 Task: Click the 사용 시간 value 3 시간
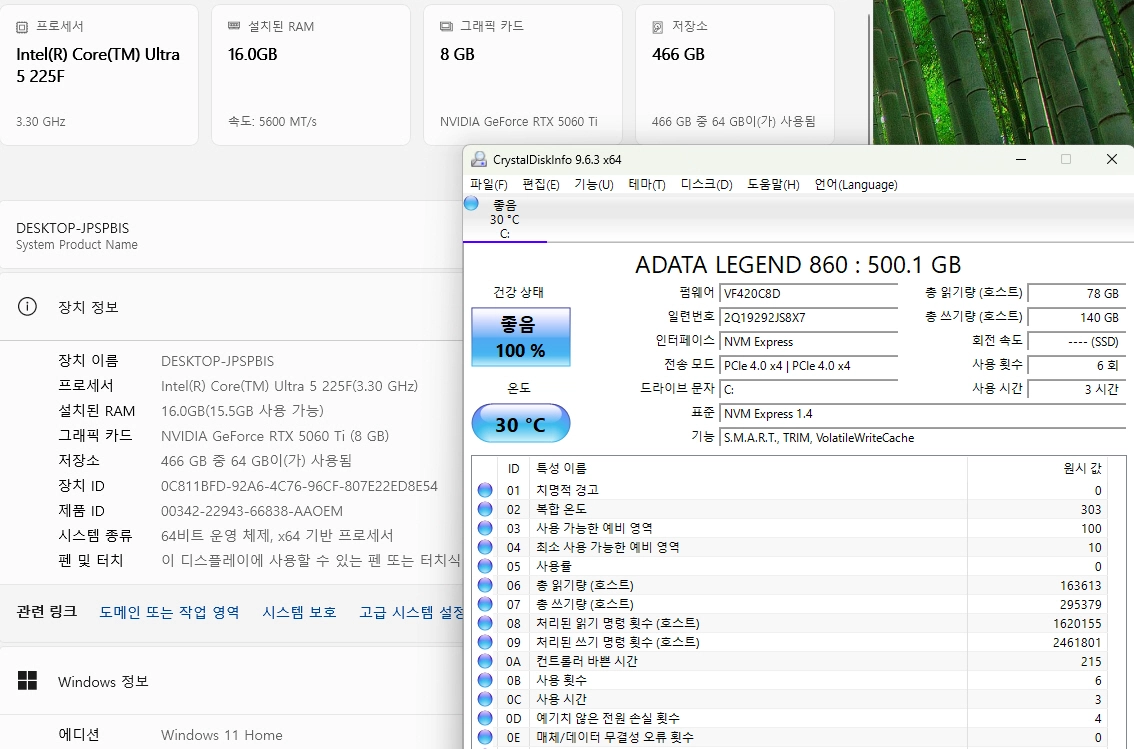click(x=1076, y=389)
